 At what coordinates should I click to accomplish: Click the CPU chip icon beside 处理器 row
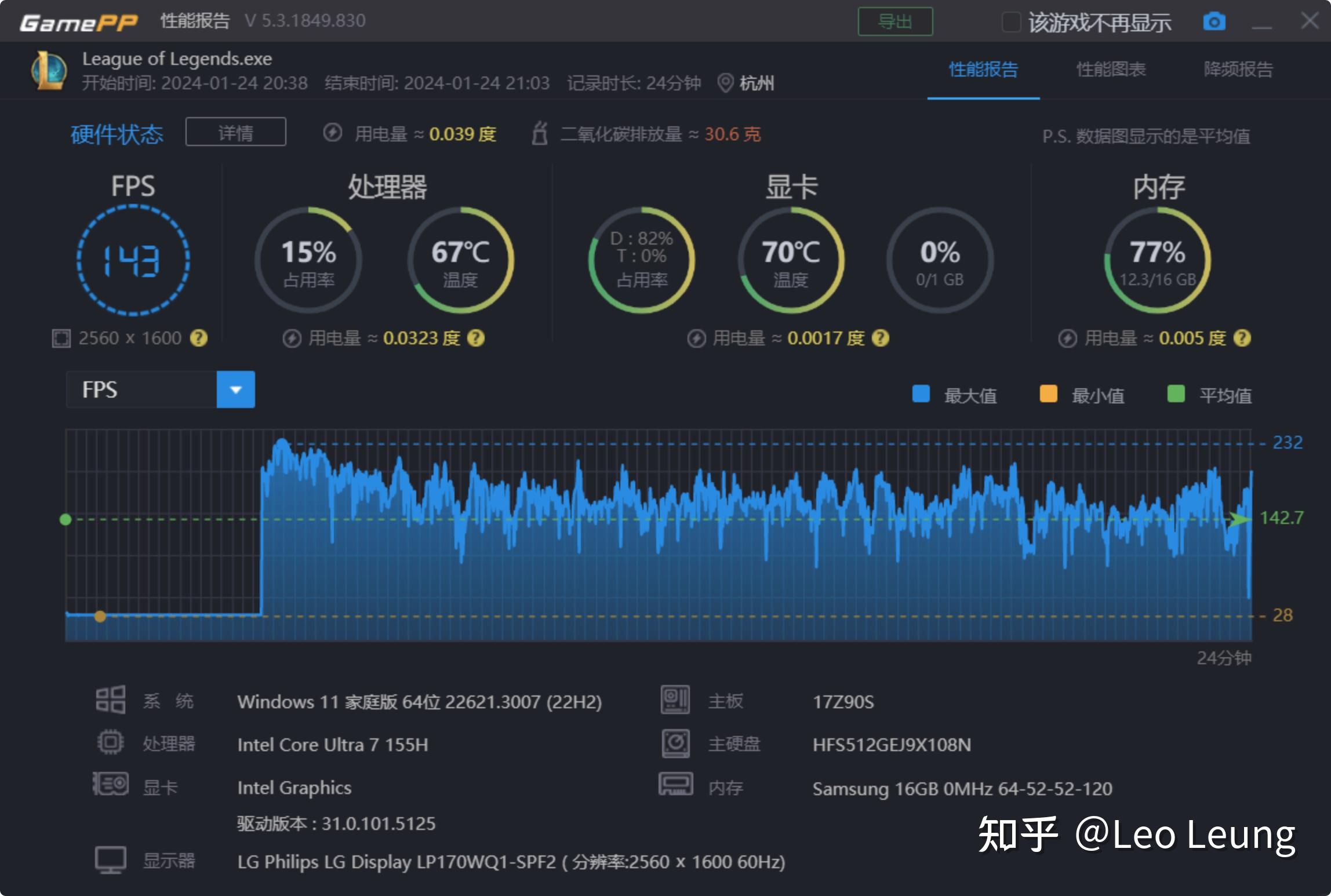(110, 742)
